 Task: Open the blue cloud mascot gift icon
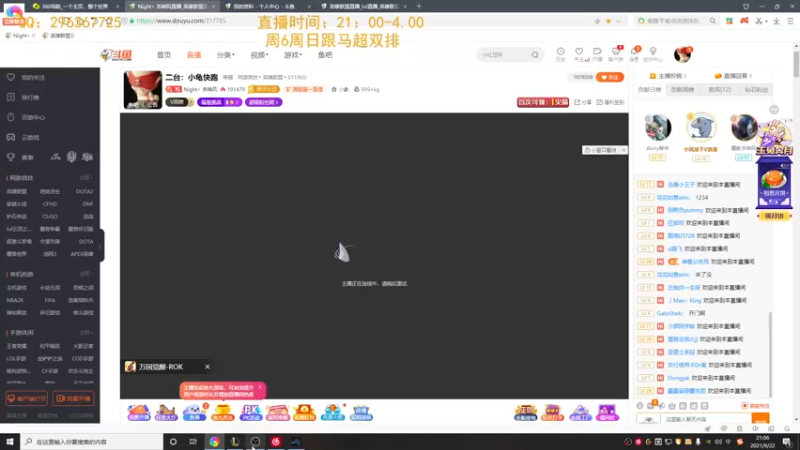pyautogui.click(x=194, y=412)
